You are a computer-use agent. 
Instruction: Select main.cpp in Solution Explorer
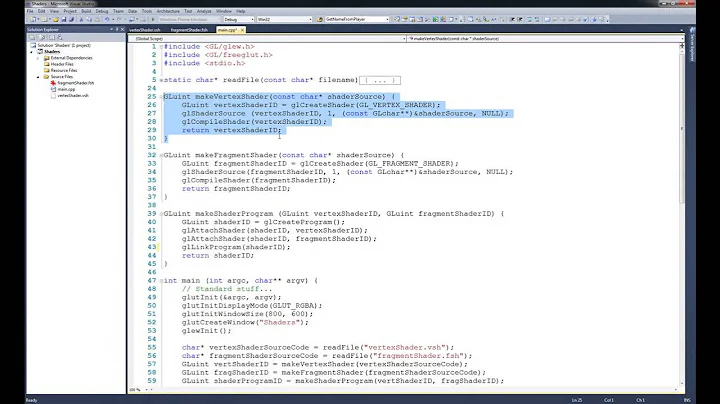coord(63,90)
